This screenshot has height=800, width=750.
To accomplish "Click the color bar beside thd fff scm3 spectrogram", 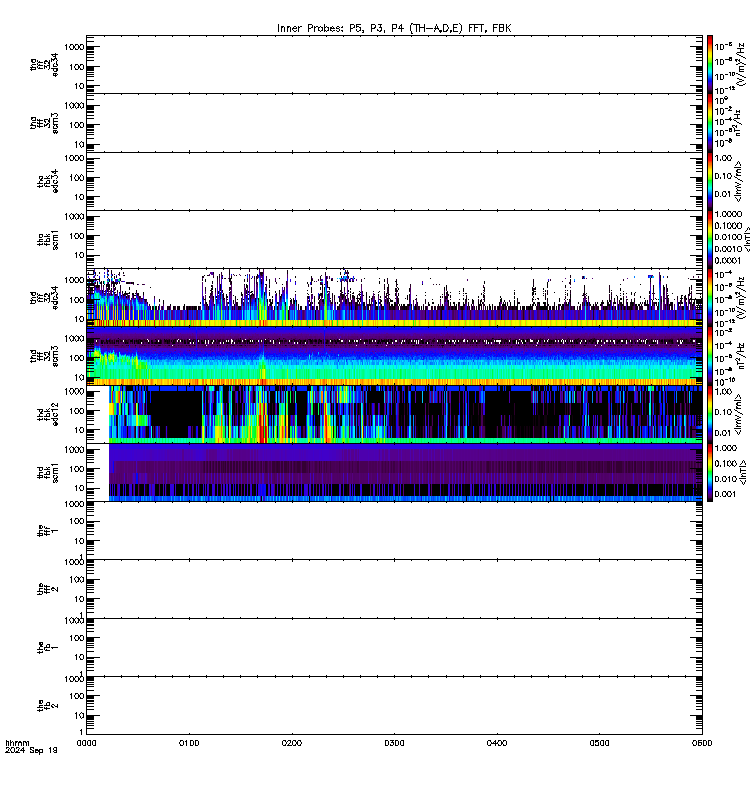I will 710,356.
